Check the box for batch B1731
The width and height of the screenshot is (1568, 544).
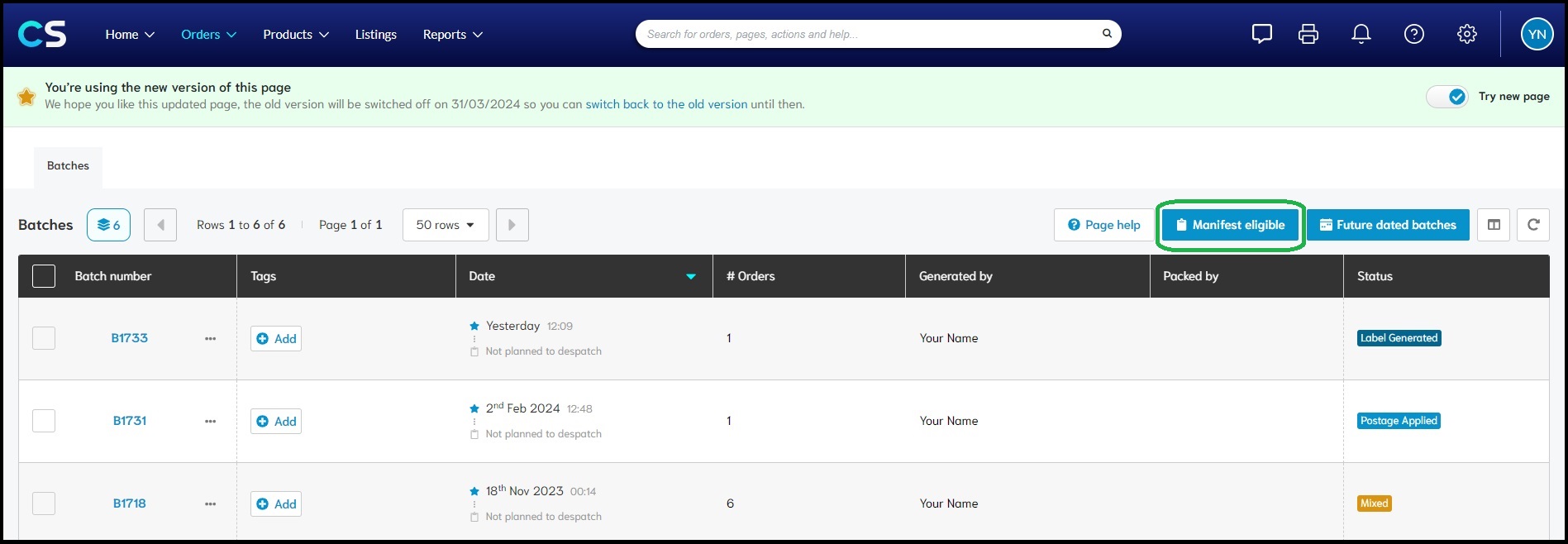point(44,421)
